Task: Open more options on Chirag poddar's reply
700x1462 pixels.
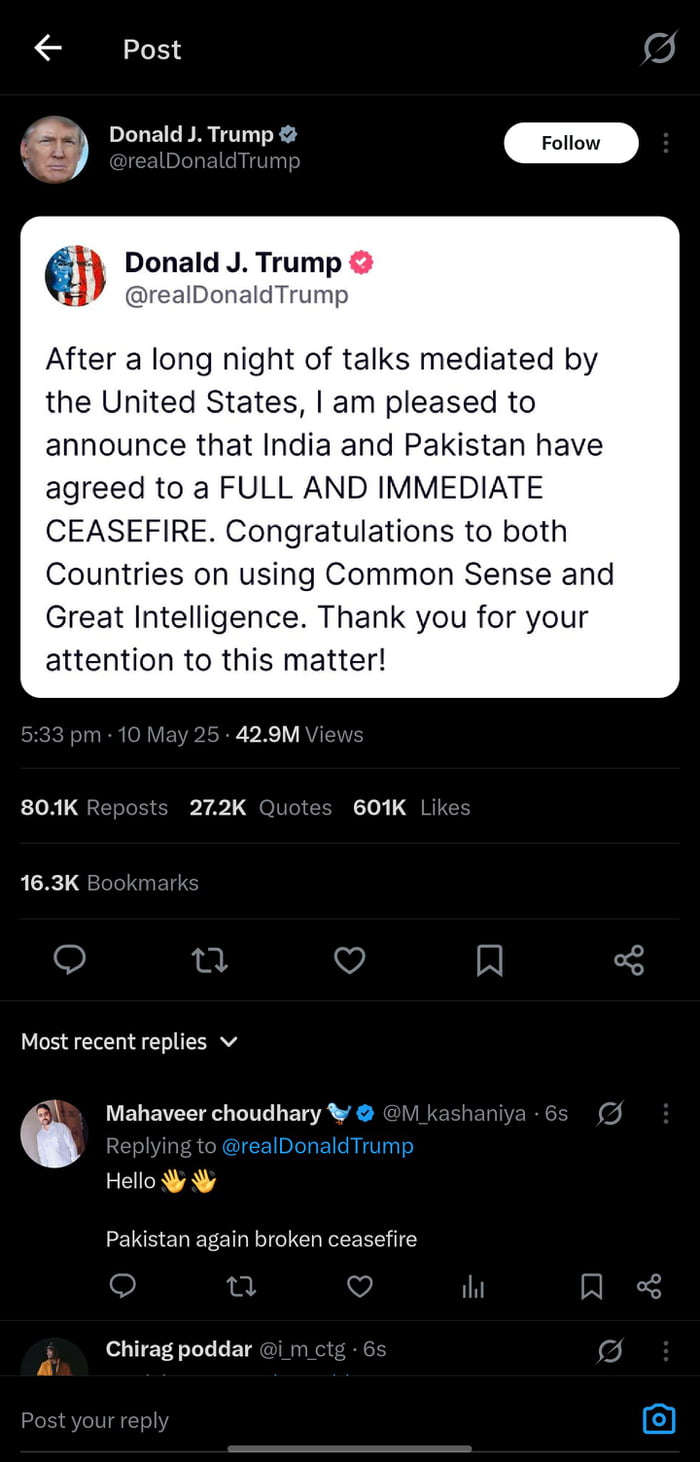Action: [x=665, y=1350]
